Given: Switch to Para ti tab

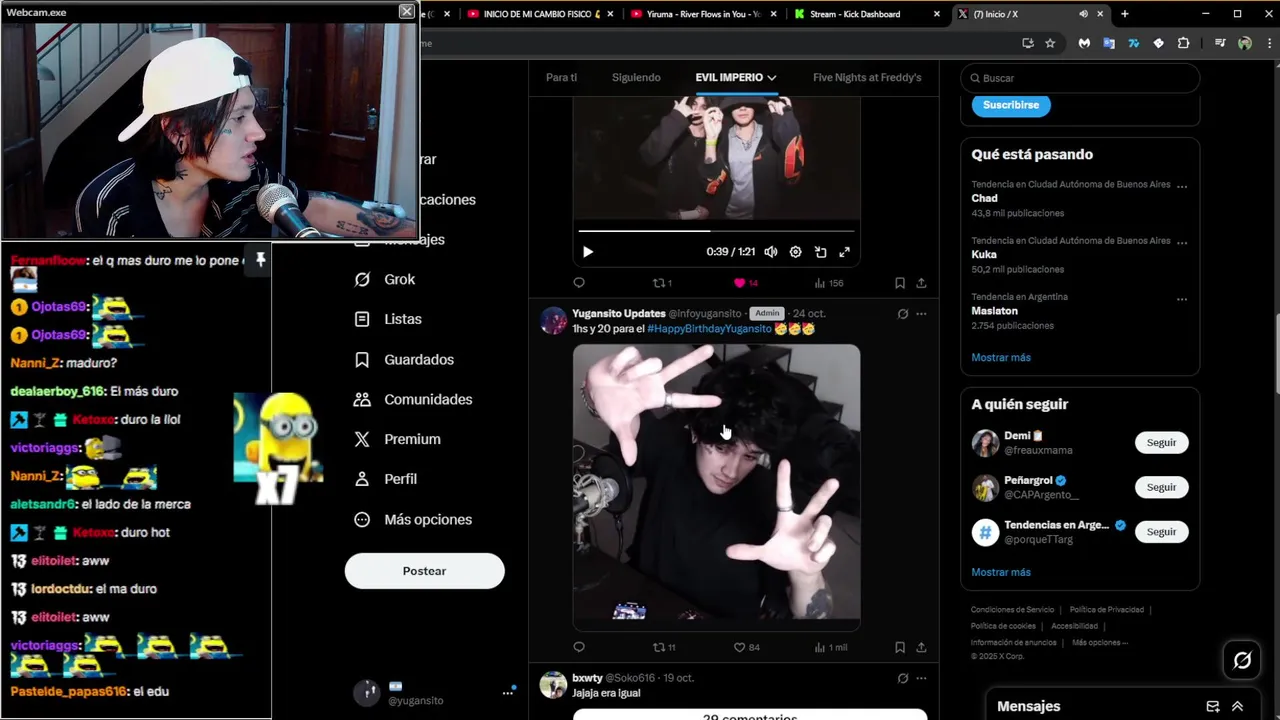Looking at the screenshot, I should (561, 77).
